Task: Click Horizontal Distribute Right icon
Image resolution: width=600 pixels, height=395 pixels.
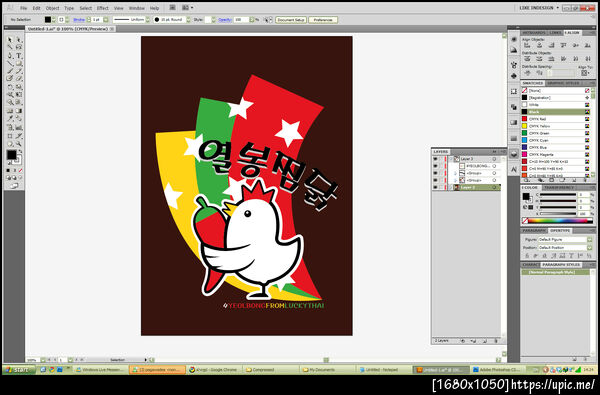Action: tap(587, 59)
